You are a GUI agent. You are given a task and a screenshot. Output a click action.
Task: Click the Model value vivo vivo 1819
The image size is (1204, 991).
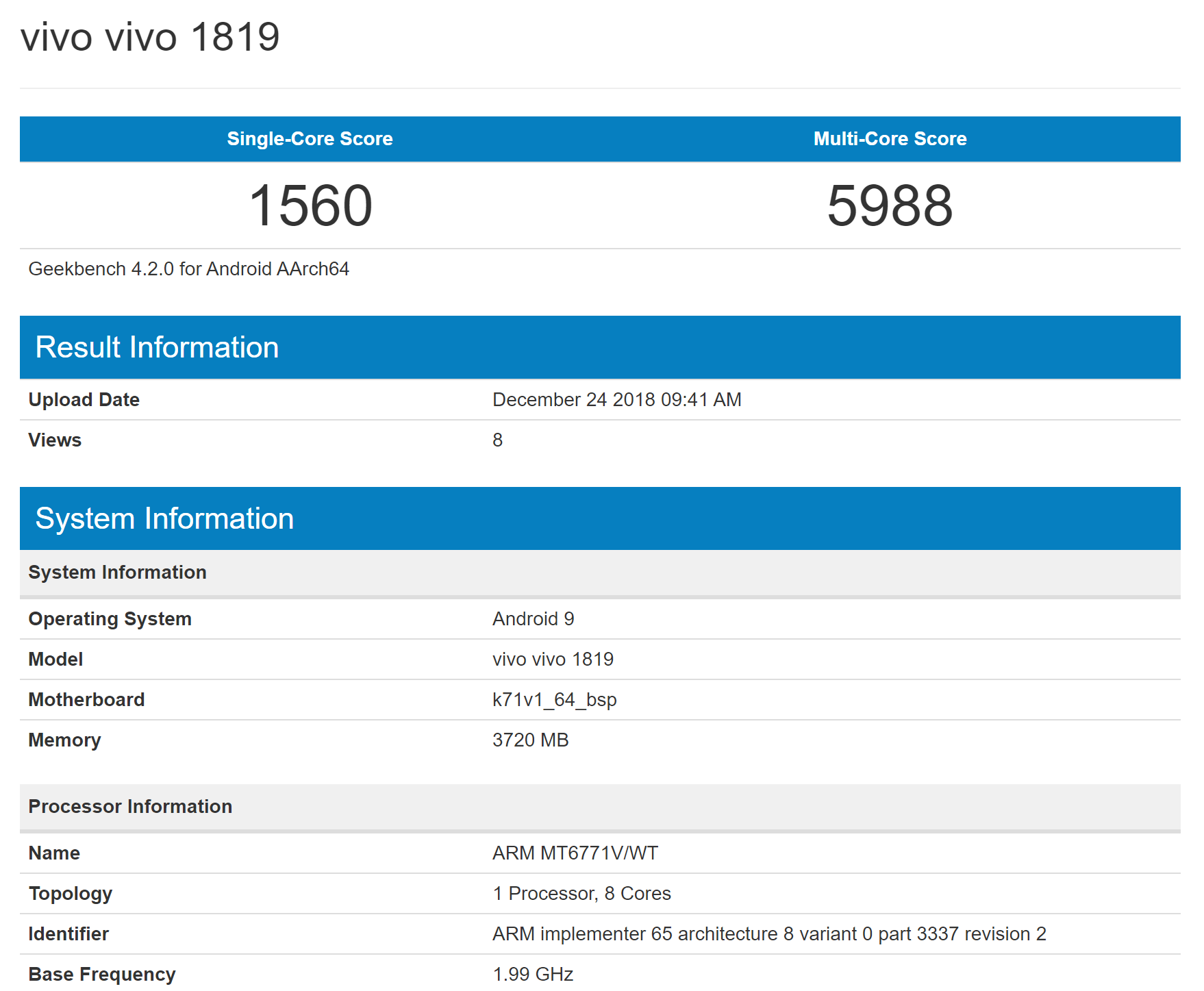[x=553, y=659]
